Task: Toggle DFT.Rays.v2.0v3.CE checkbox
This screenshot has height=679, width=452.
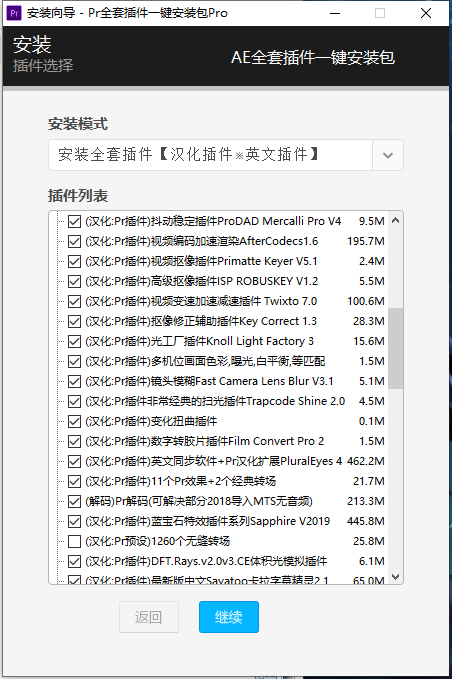Action: [x=74, y=561]
